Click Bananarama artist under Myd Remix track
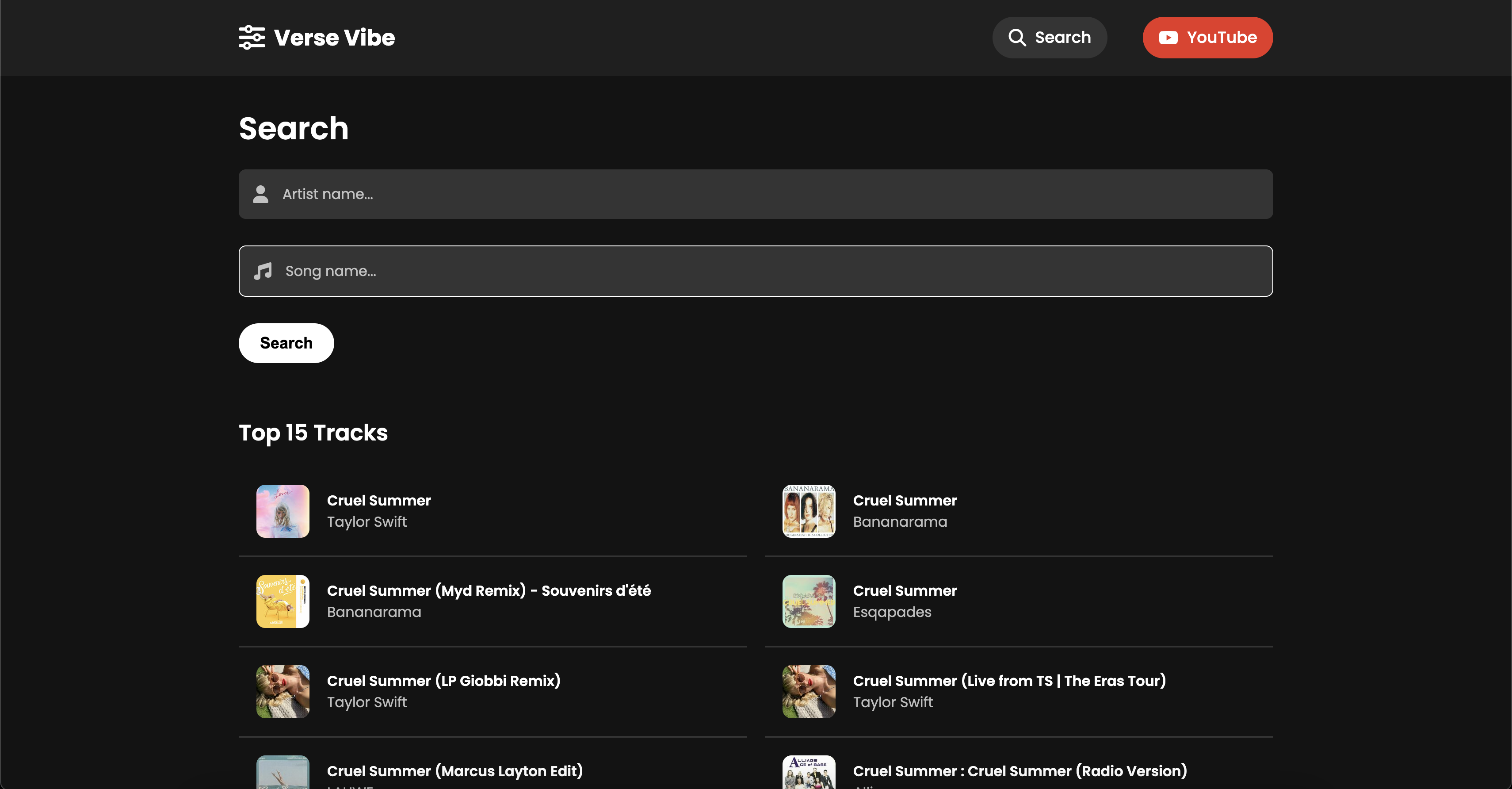 coord(374,612)
